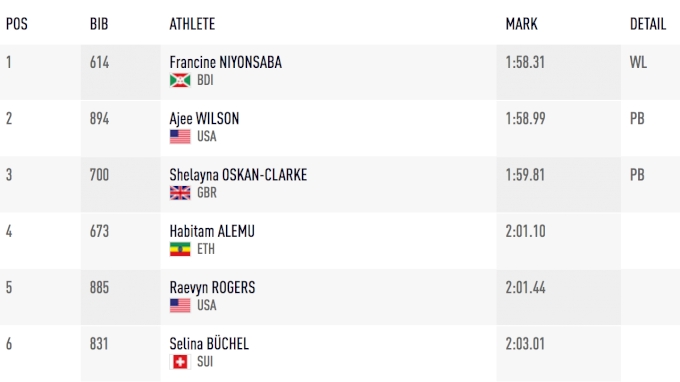Open Francine NIYONSABA athlete profile
The width and height of the screenshot is (680, 382).
click(x=226, y=62)
